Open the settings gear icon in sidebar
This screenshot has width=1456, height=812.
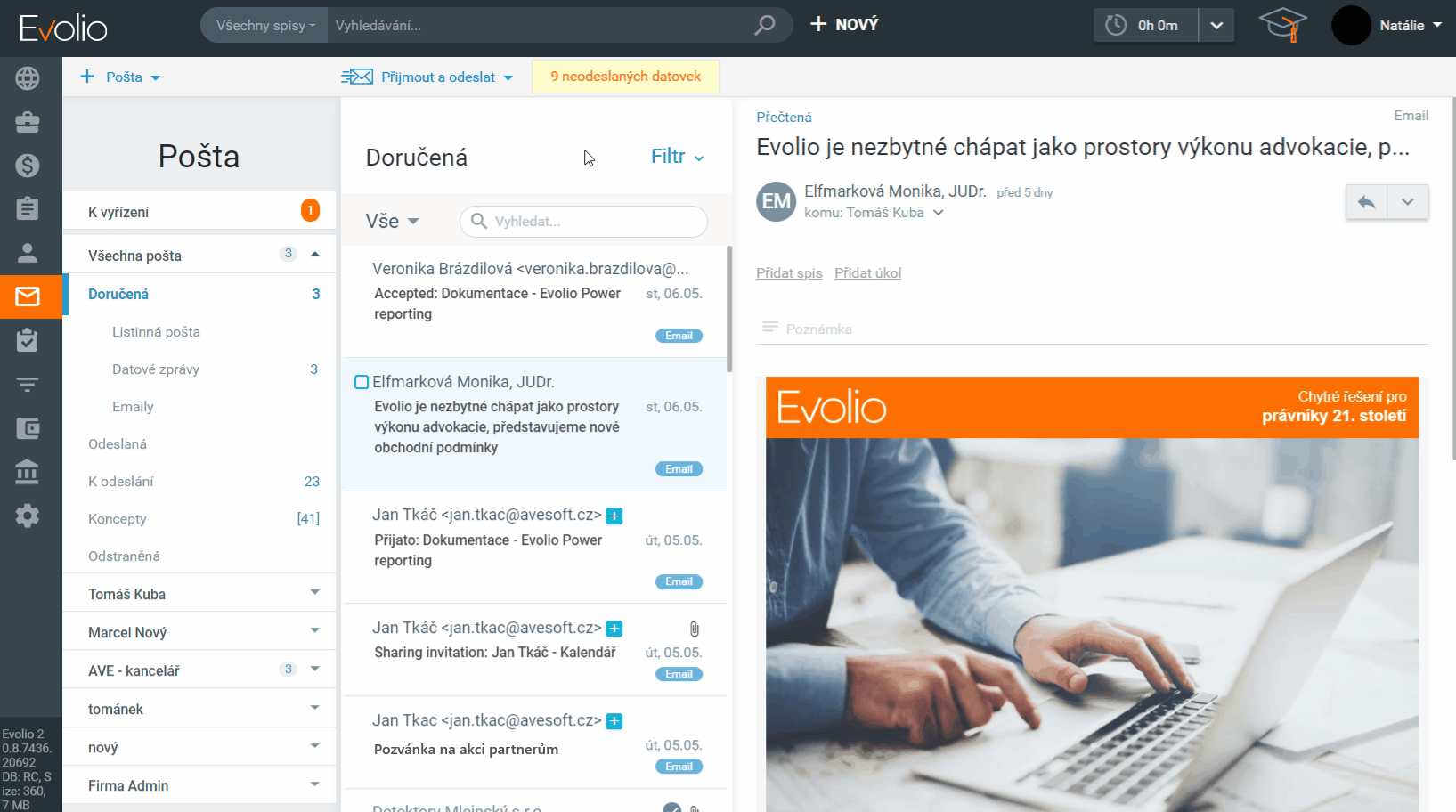point(28,516)
